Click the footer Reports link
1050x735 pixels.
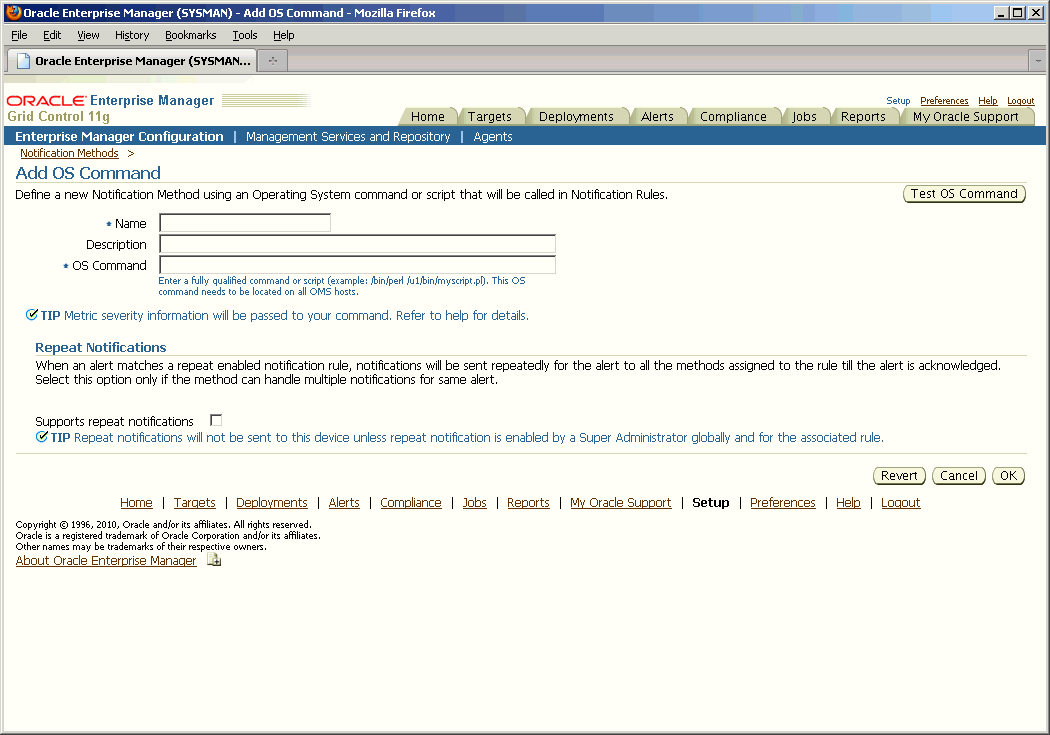click(528, 503)
